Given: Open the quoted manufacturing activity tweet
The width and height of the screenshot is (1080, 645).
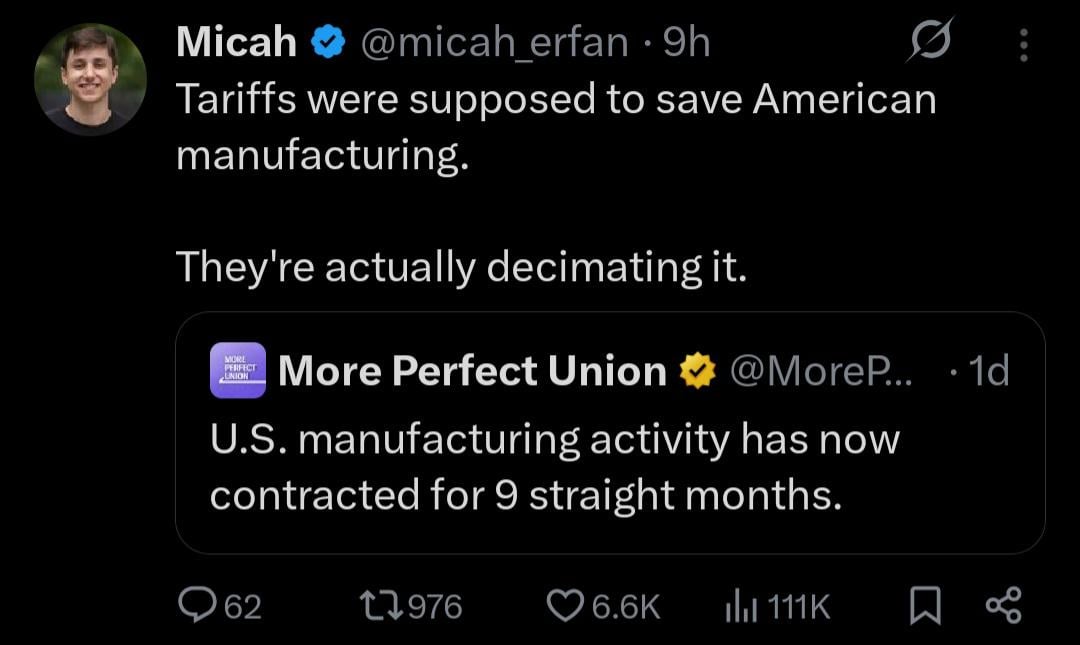Looking at the screenshot, I should coord(555,468).
